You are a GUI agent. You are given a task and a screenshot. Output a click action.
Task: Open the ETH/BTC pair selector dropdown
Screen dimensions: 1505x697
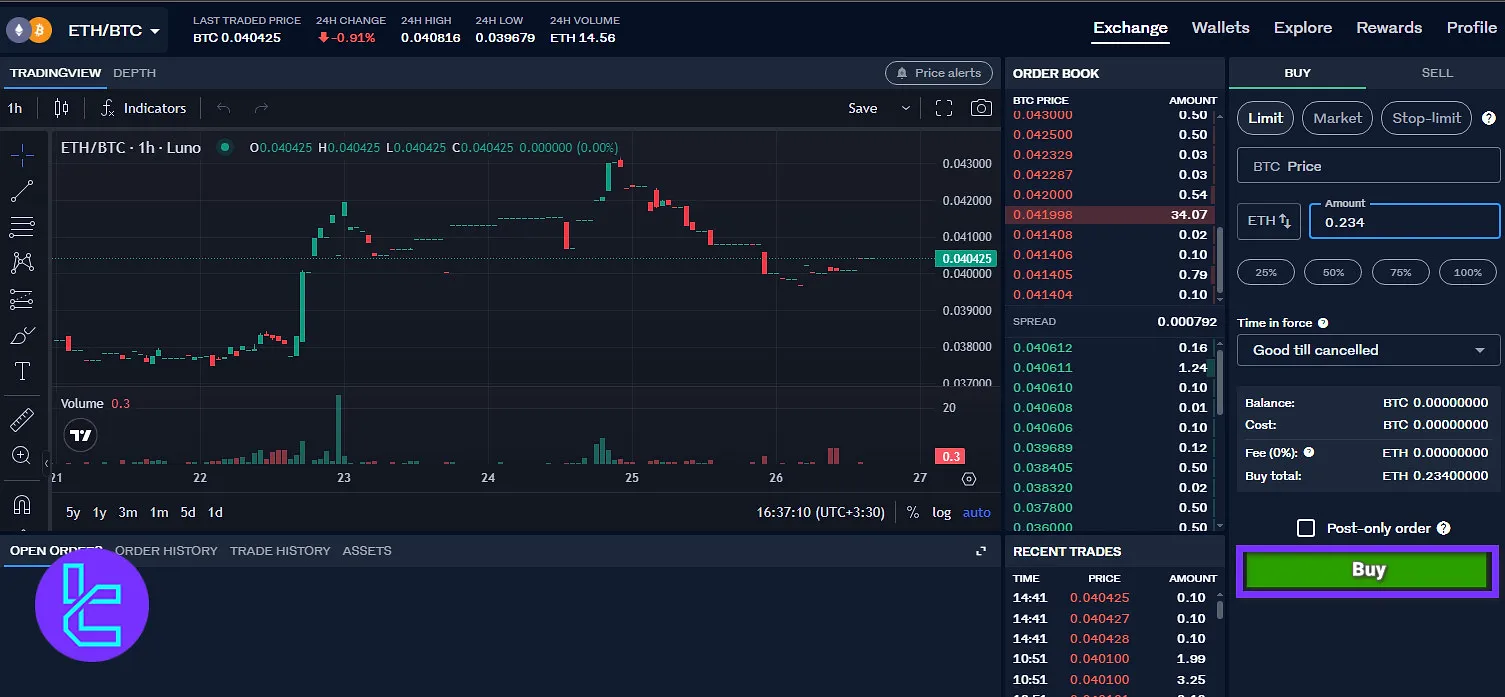[114, 31]
